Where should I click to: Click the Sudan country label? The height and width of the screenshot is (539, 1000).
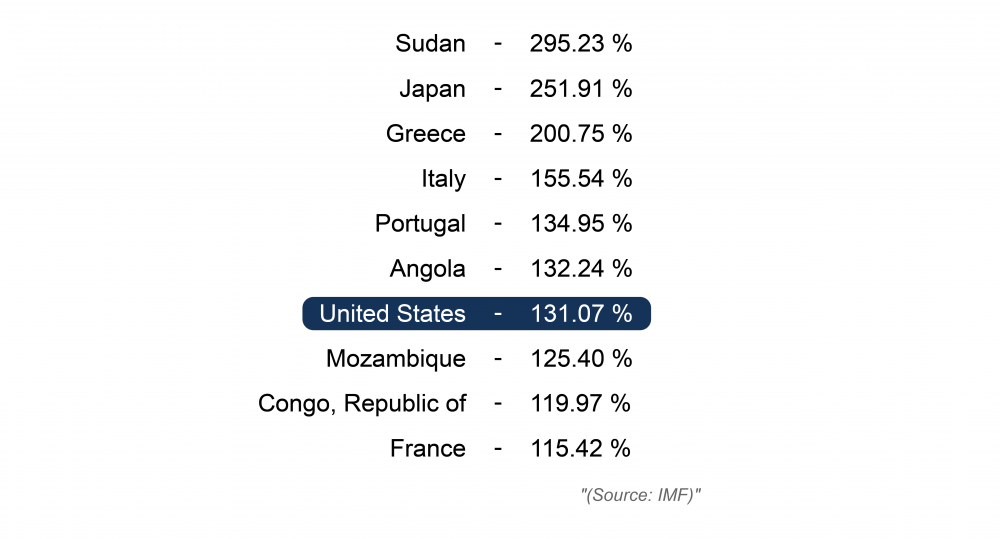(x=430, y=44)
